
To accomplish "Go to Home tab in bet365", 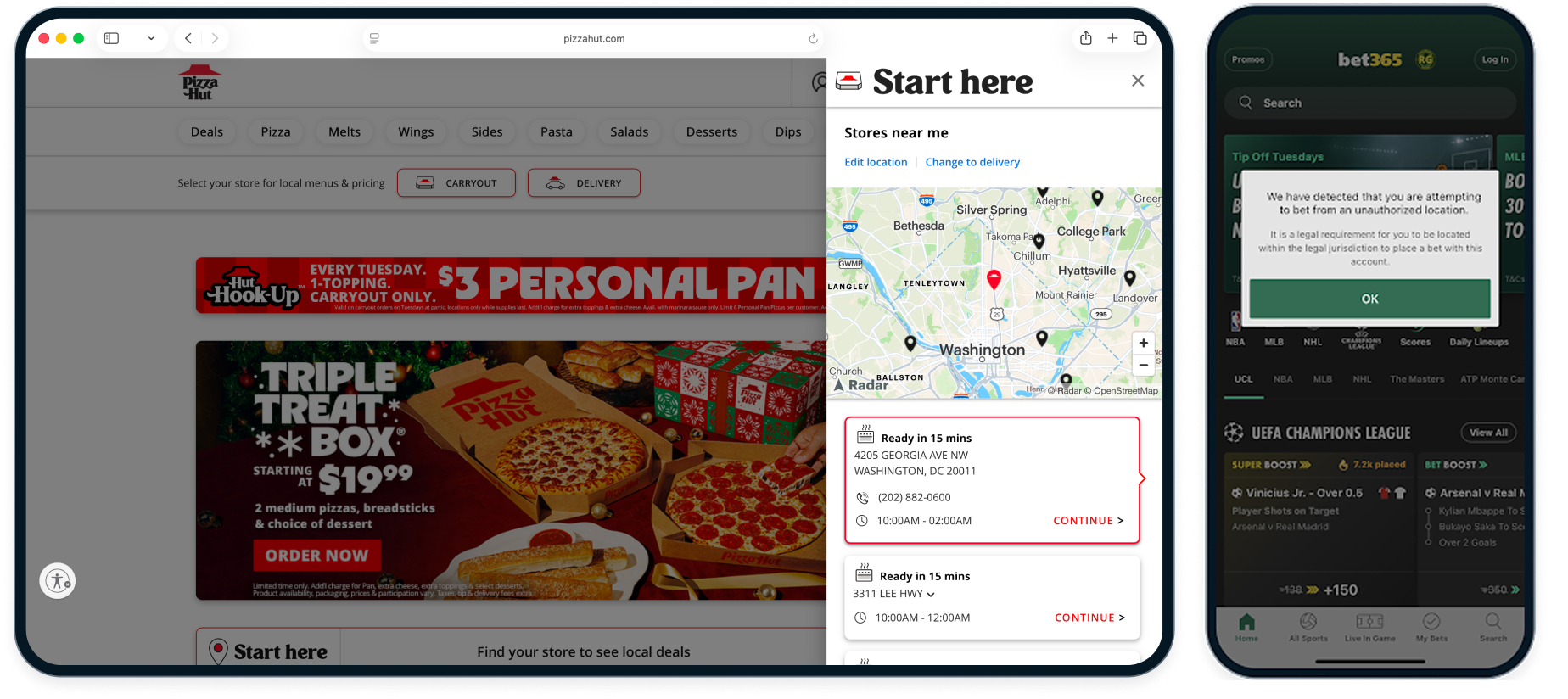I will [x=1246, y=627].
